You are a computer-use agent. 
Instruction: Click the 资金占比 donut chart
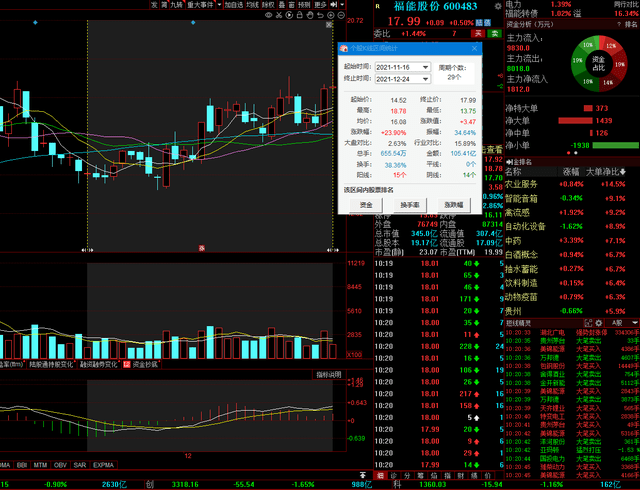point(597,62)
